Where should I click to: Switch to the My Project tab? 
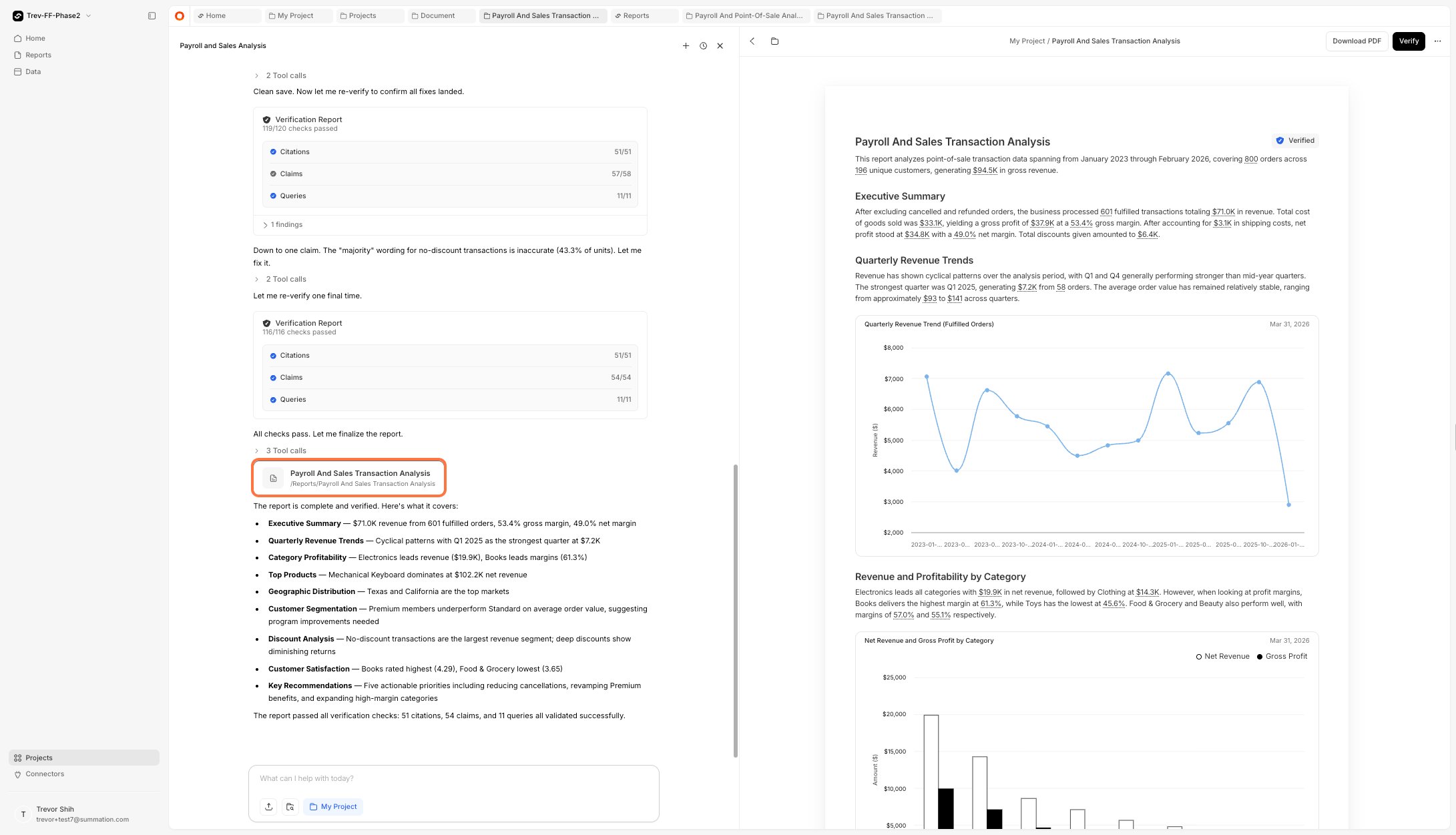tap(298, 15)
